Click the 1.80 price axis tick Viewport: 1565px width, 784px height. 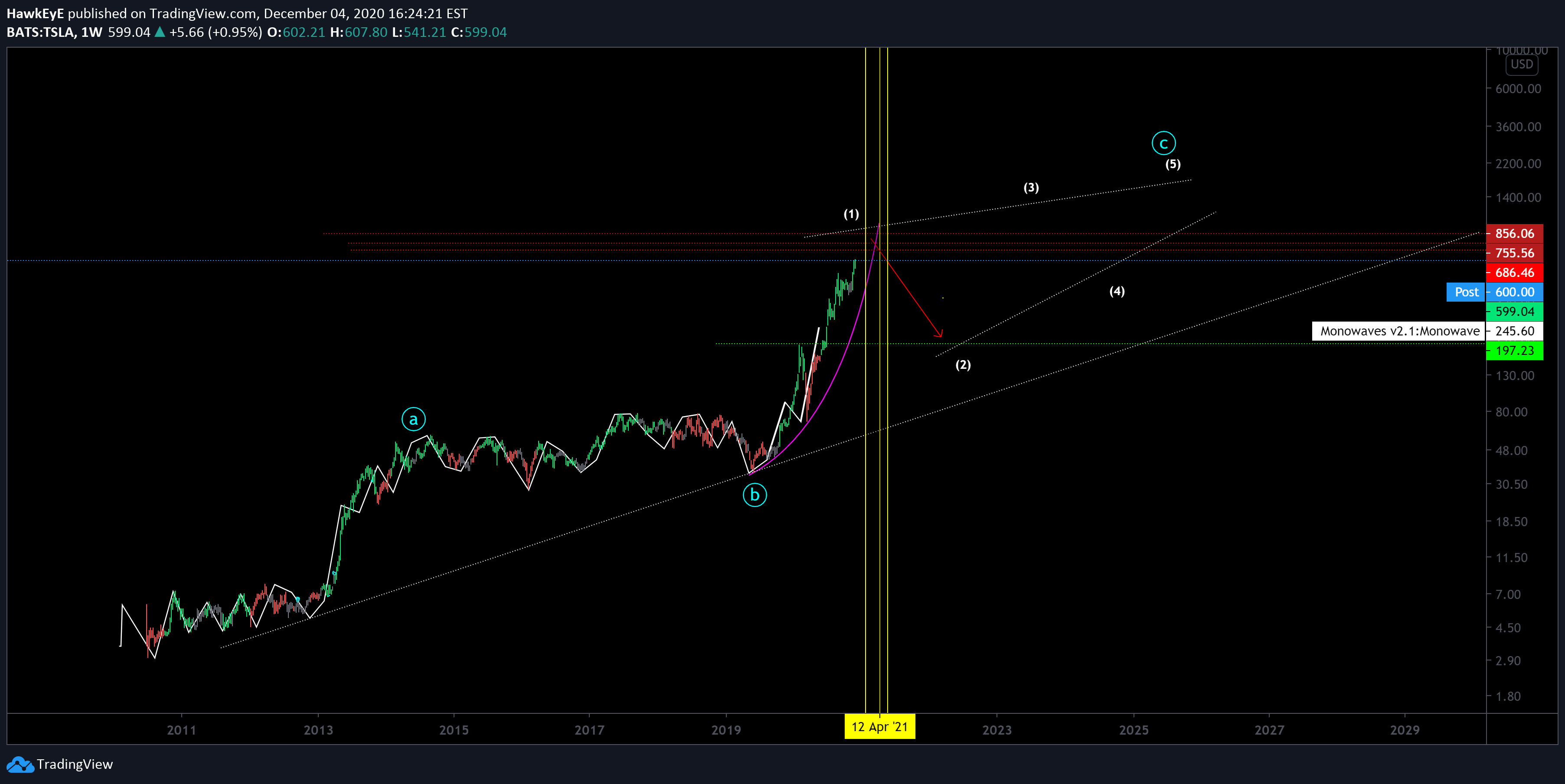pos(1509,696)
